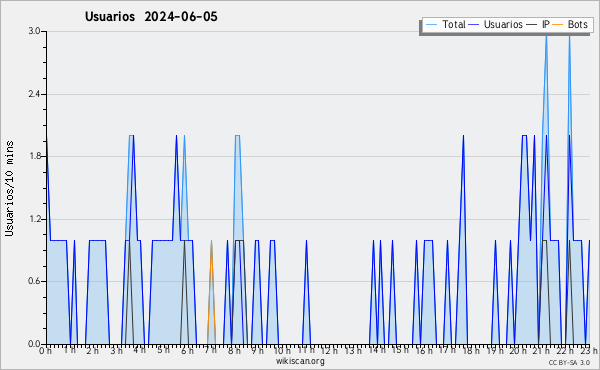The width and height of the screenshot is (600, 370).
Task: Click the '15 h' x-axis label
Action: pos(400,350)
